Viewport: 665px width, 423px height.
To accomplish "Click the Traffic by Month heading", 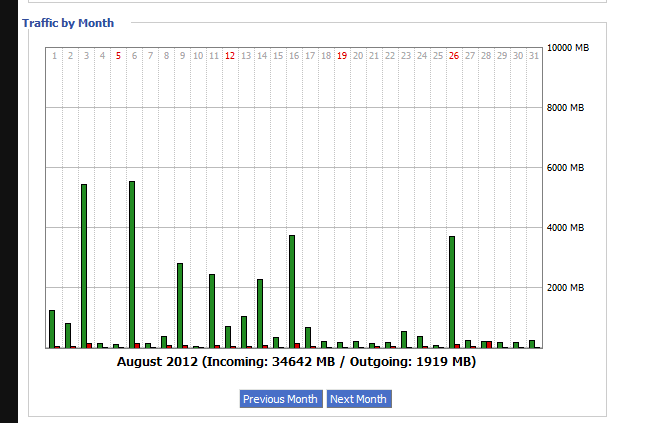I will [x=68, y=22].
